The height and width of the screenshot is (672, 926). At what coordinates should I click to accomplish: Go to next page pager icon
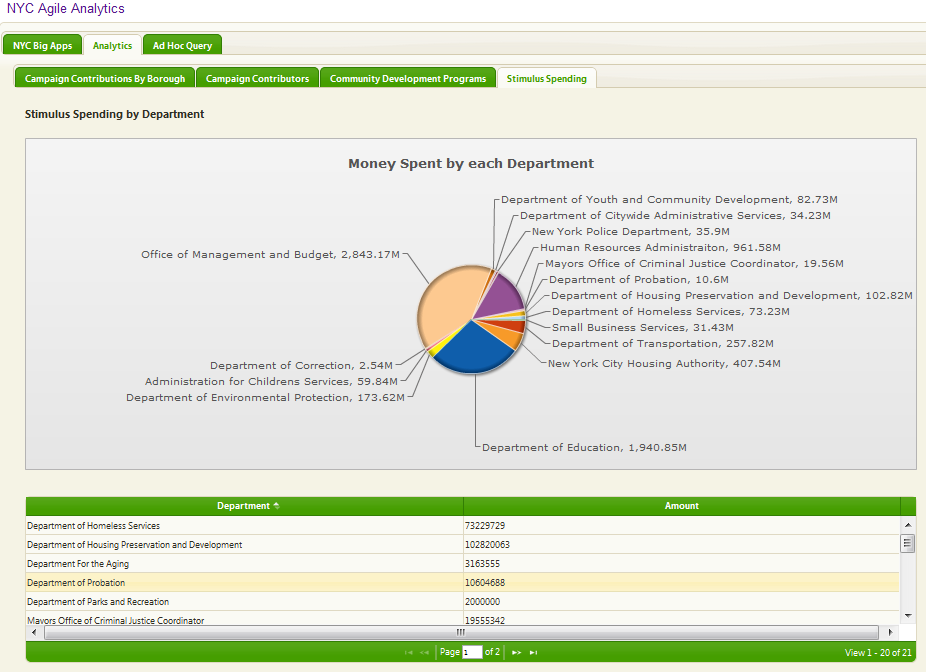(x=517, y=653)
